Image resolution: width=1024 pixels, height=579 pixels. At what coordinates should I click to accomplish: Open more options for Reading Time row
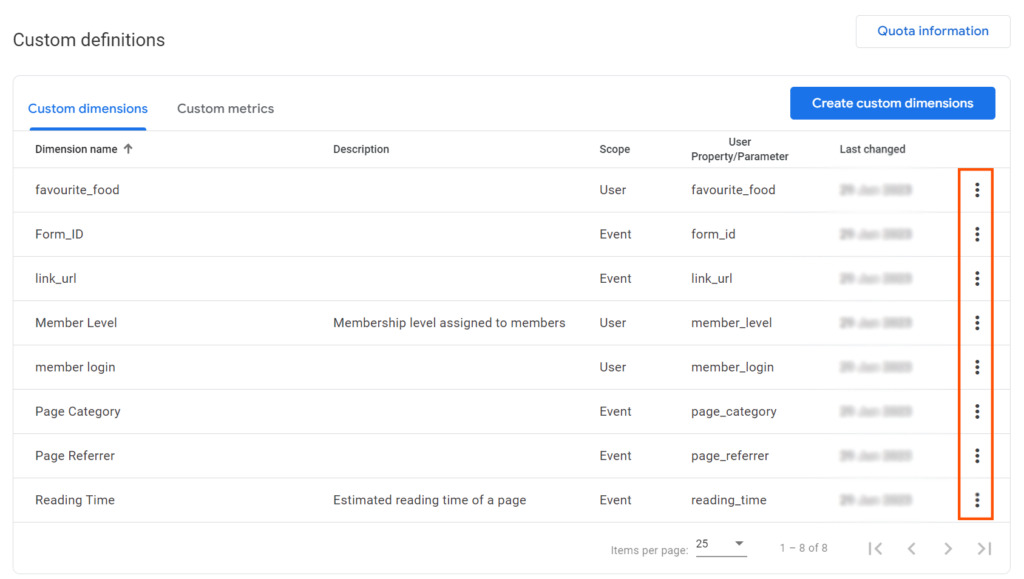coord(977,500)
